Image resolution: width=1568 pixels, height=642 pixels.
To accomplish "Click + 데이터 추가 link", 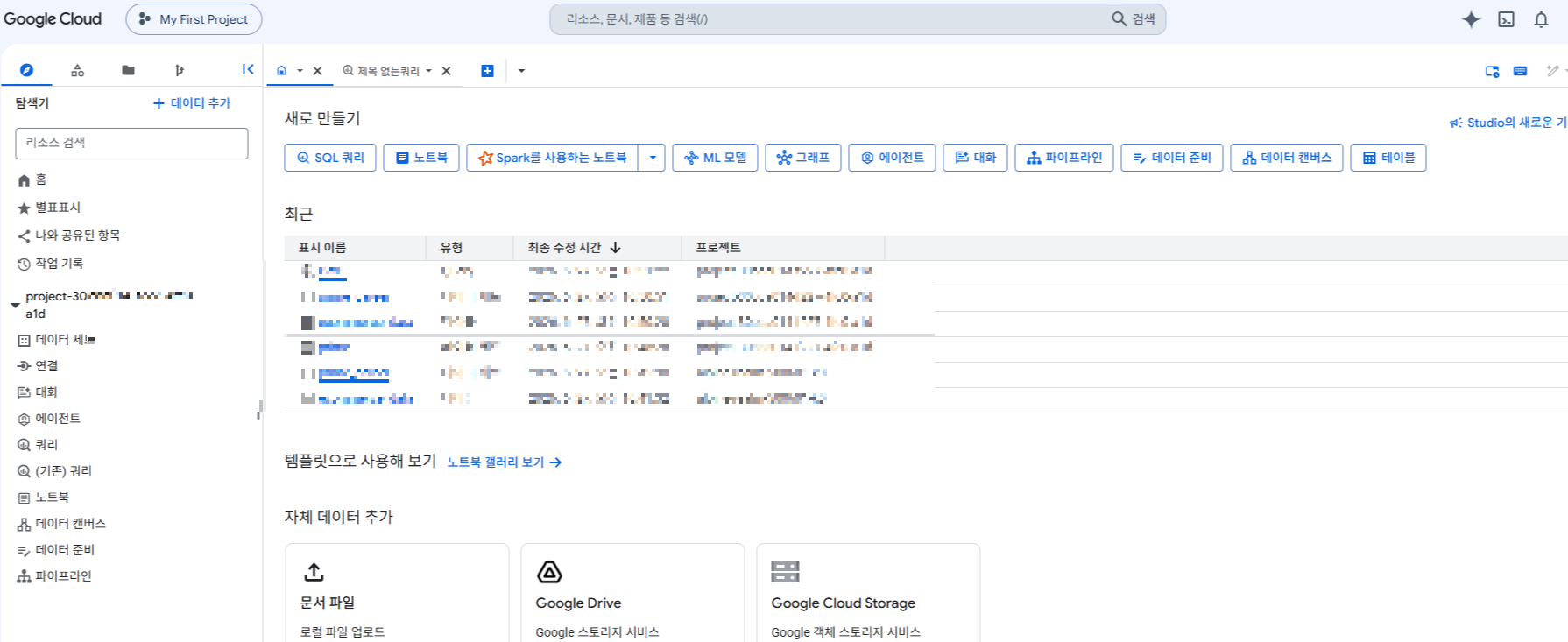I will click(x=192, y=103).
